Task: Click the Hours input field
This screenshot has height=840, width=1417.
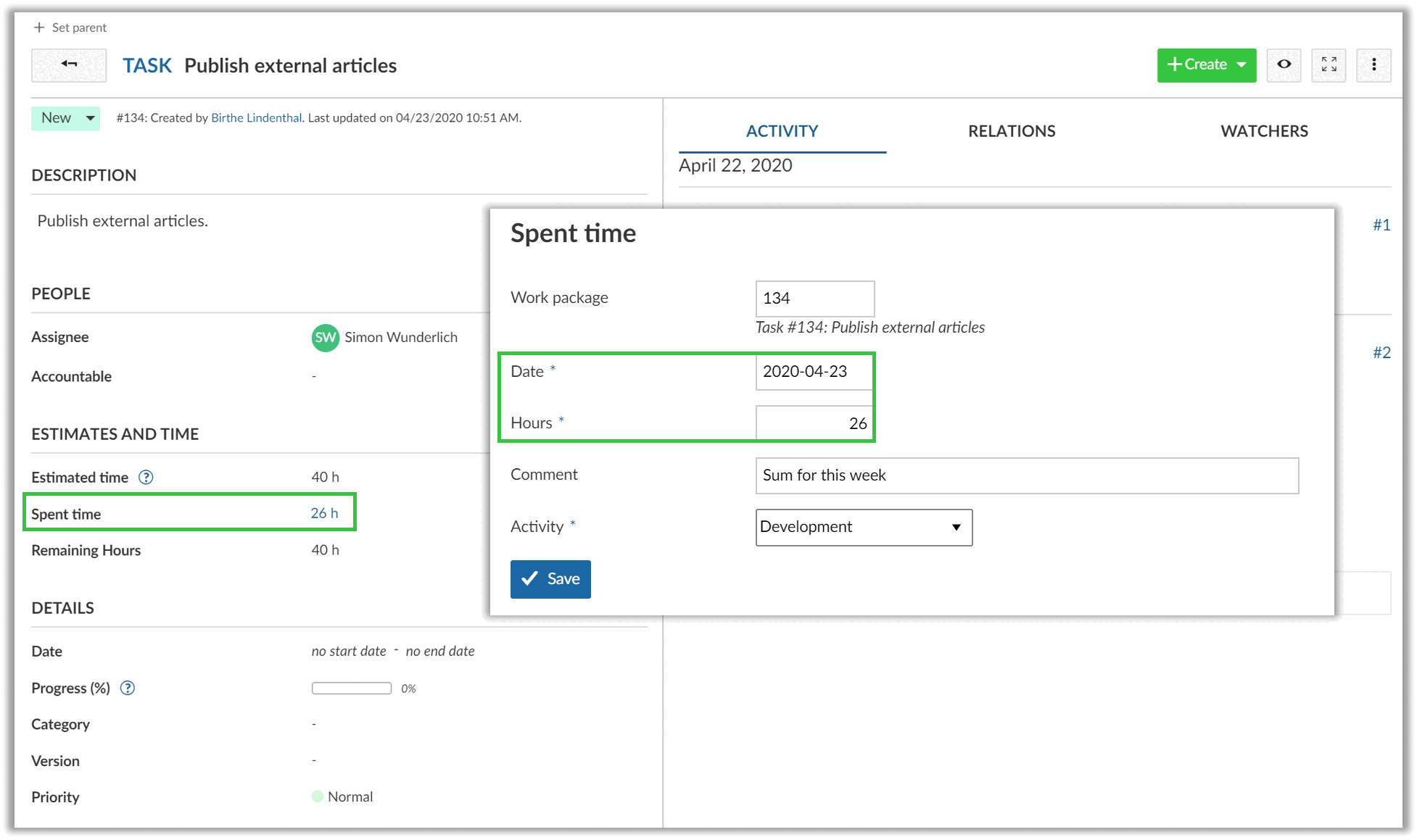Action: click(814, 423)
